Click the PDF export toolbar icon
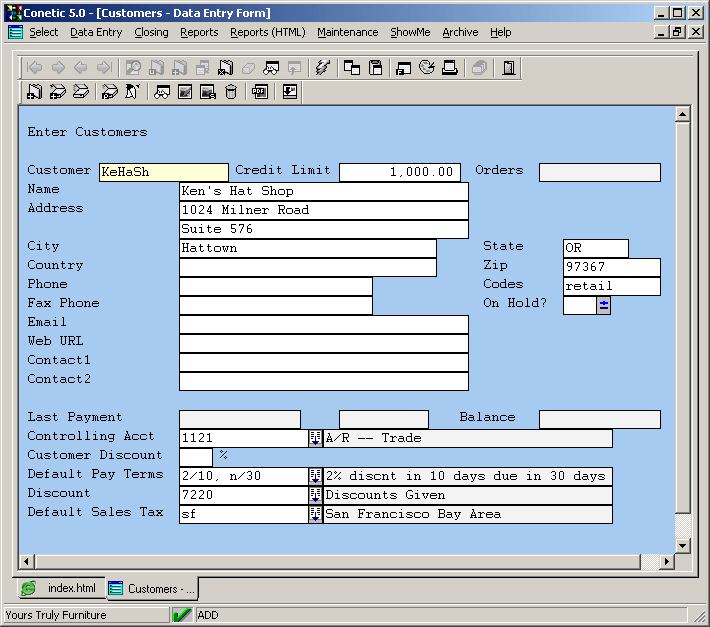The height and width of the screenshot is (627, 710). pos(260,92)
